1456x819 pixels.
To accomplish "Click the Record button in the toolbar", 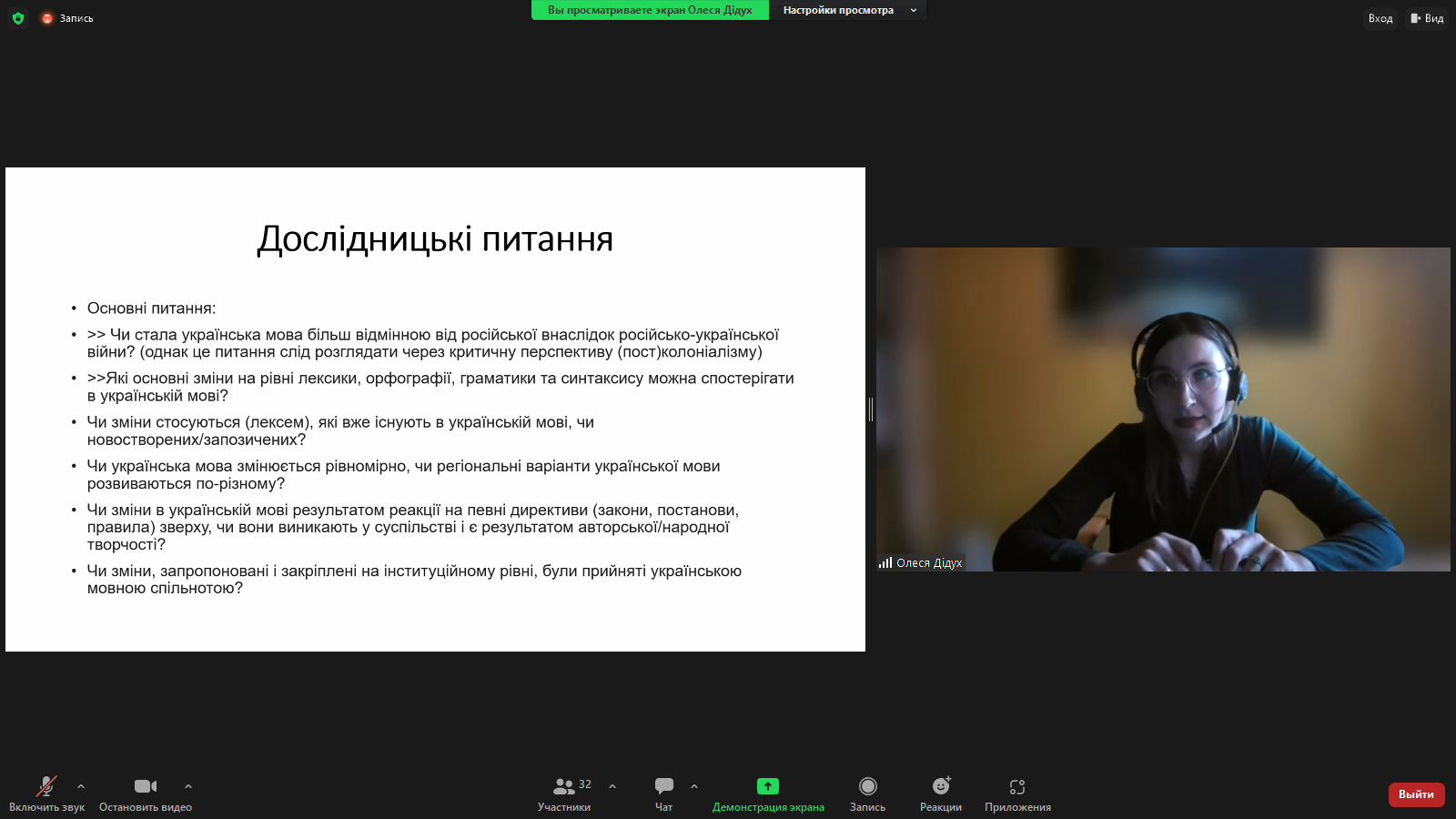I will tap(867, 794).
